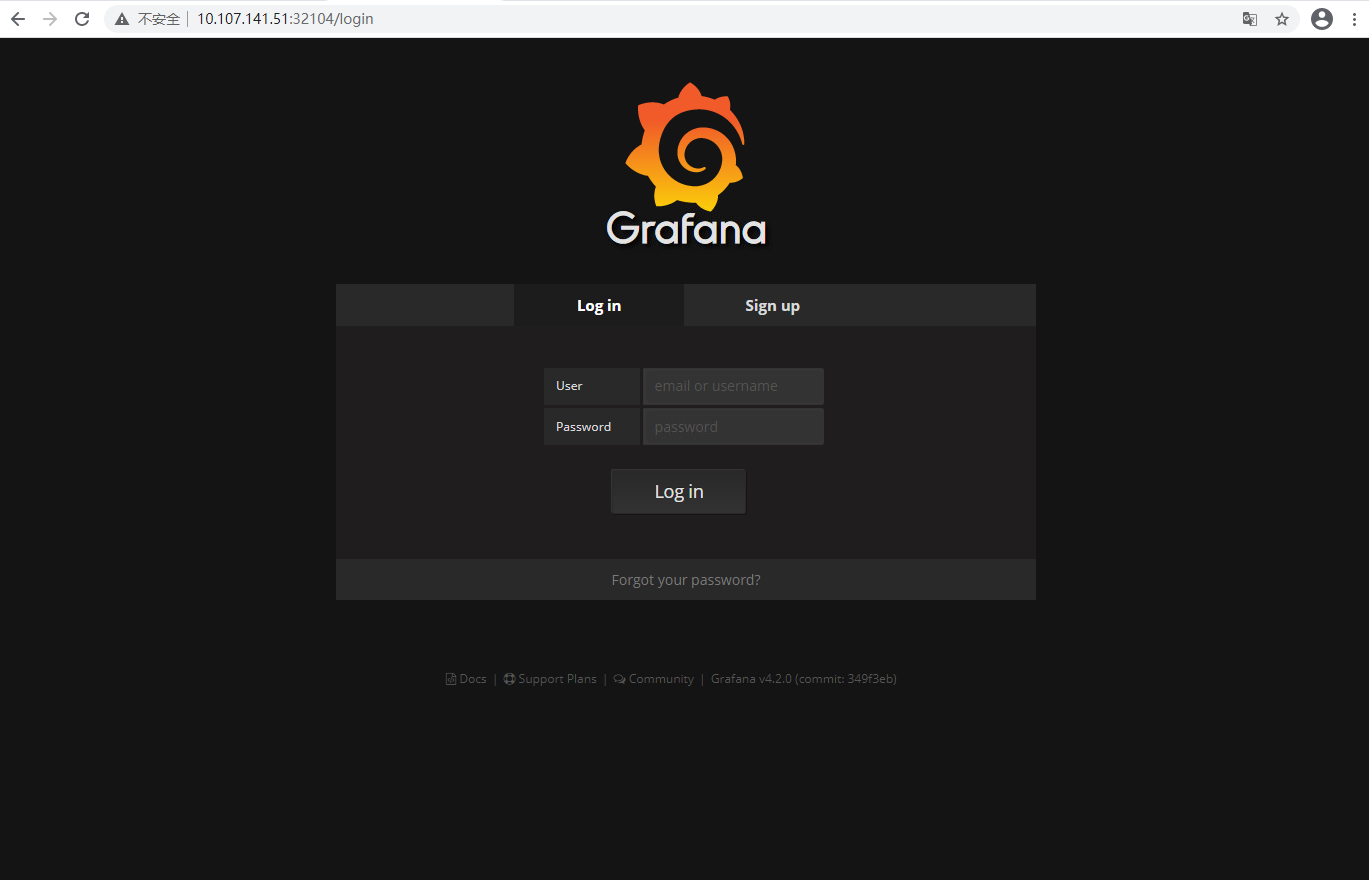This screenshot has height=880, width=1369.
Task: Click the Grafana swirl logo
Action: click(x=686, y=146)
